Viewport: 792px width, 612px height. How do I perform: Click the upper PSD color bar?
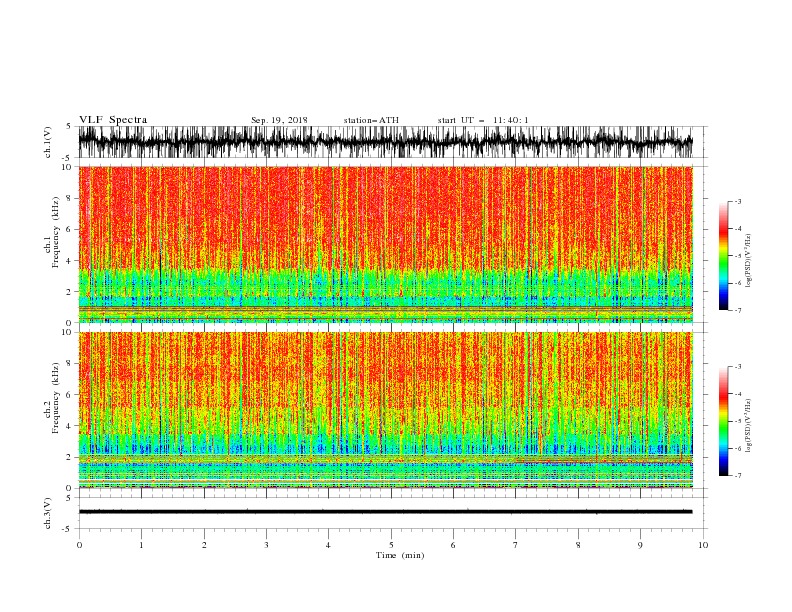(723, 256)
